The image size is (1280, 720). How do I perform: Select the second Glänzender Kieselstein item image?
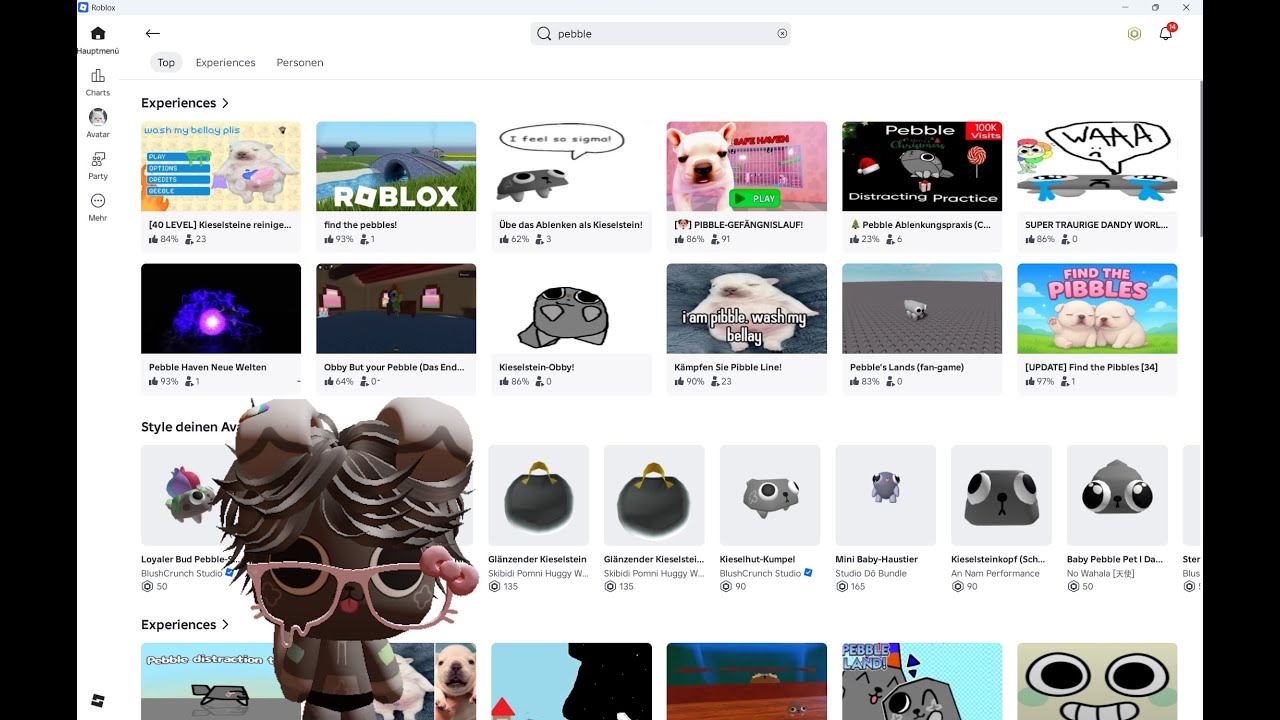pyautogui.click(x=654, y=495)
